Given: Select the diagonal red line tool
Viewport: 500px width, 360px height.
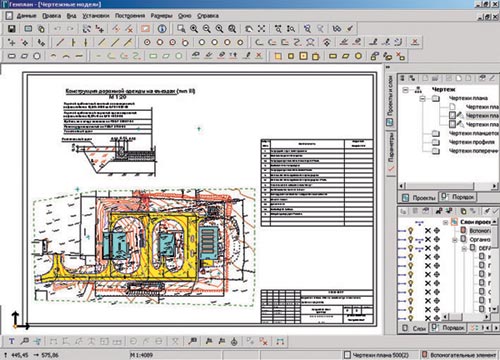Looking at the screenshot, I should [x=60, y=42].
